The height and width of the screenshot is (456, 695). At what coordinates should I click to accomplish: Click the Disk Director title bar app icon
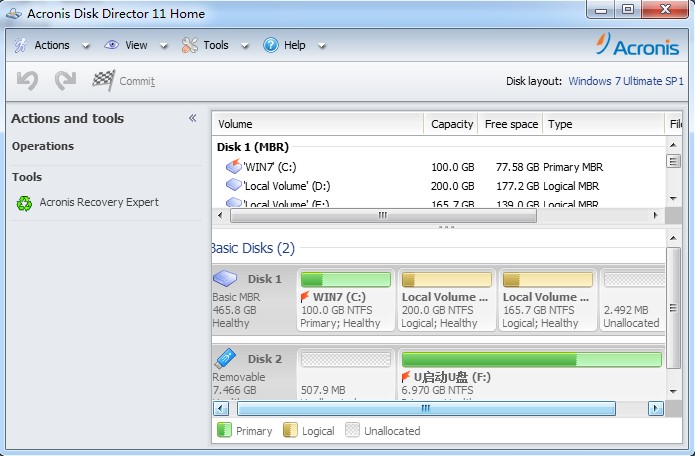pos(14,13)
